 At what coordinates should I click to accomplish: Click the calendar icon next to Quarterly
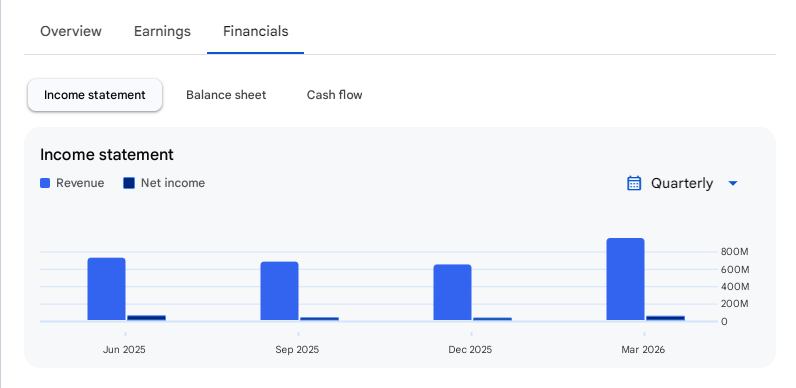tap(634, 183)
